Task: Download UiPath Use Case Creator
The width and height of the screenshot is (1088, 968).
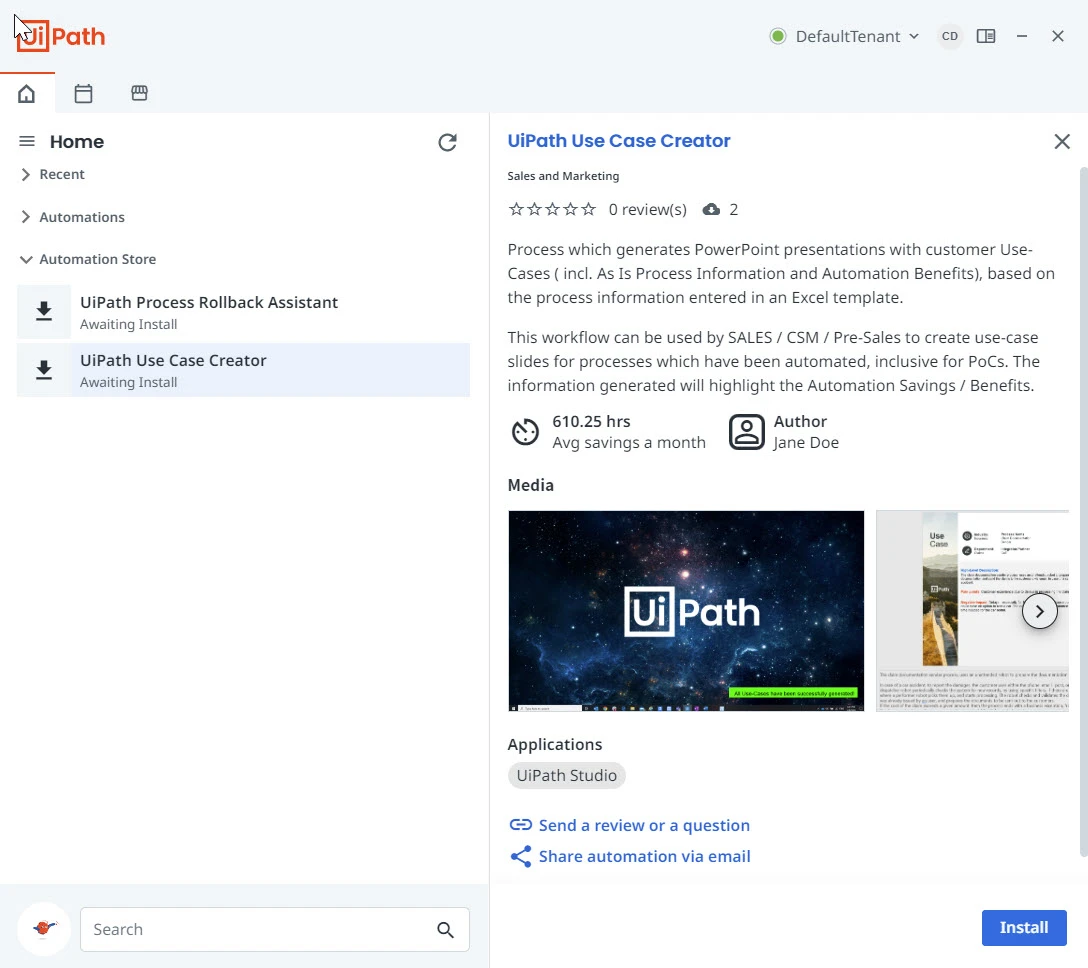Action: [44, 370]
